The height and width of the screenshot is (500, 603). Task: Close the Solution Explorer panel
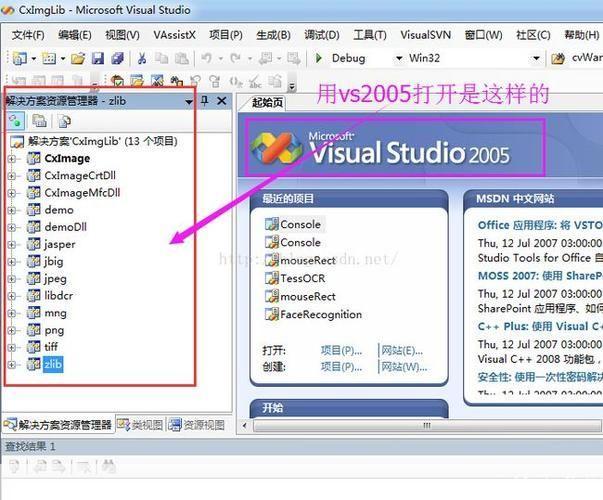pos(222,101)
